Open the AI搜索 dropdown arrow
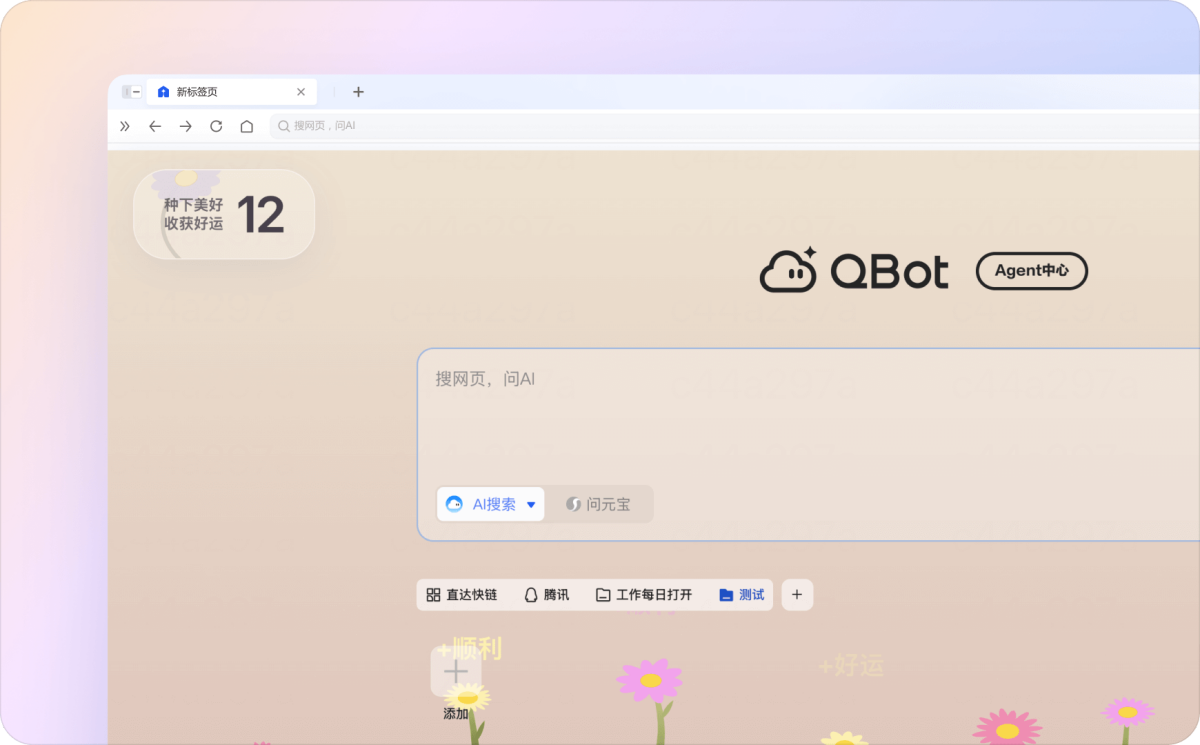This screenshot has width=1200, height=745. [x=531, y=504]
